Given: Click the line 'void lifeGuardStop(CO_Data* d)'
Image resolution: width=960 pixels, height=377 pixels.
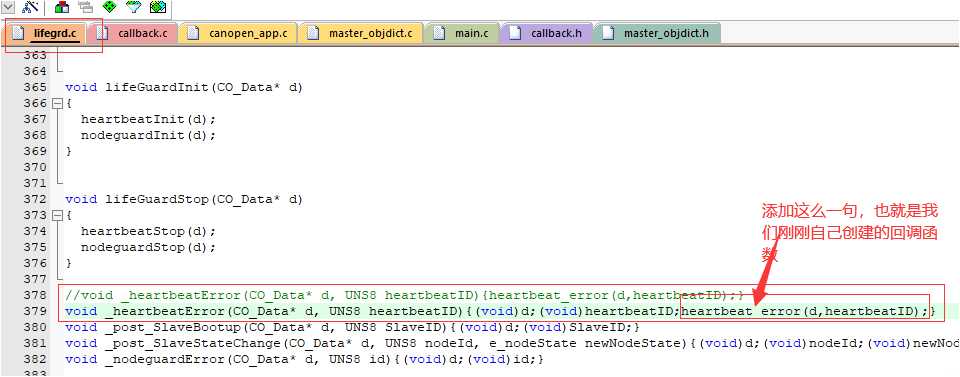Looking at the screenshot, I should tap(184, 199).
